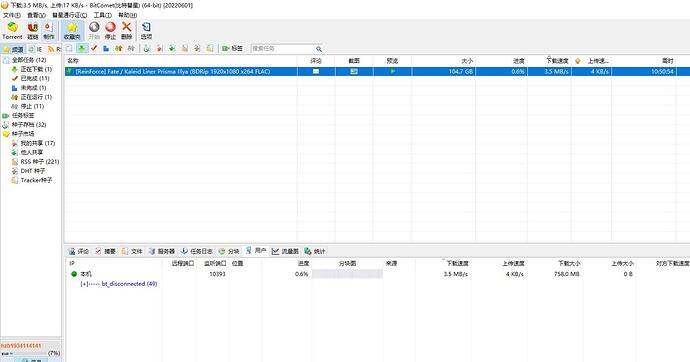
Task: Open the 查看 menu
Action: [x=36, y=15]
